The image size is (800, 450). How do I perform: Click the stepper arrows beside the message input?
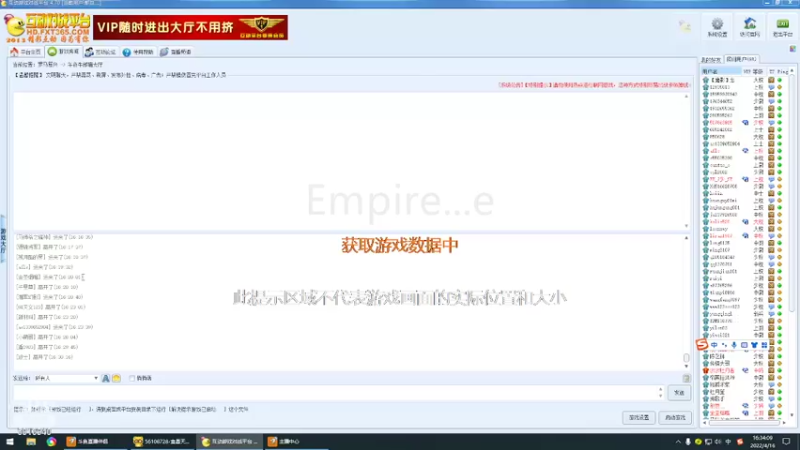click(x=660, y=392)
